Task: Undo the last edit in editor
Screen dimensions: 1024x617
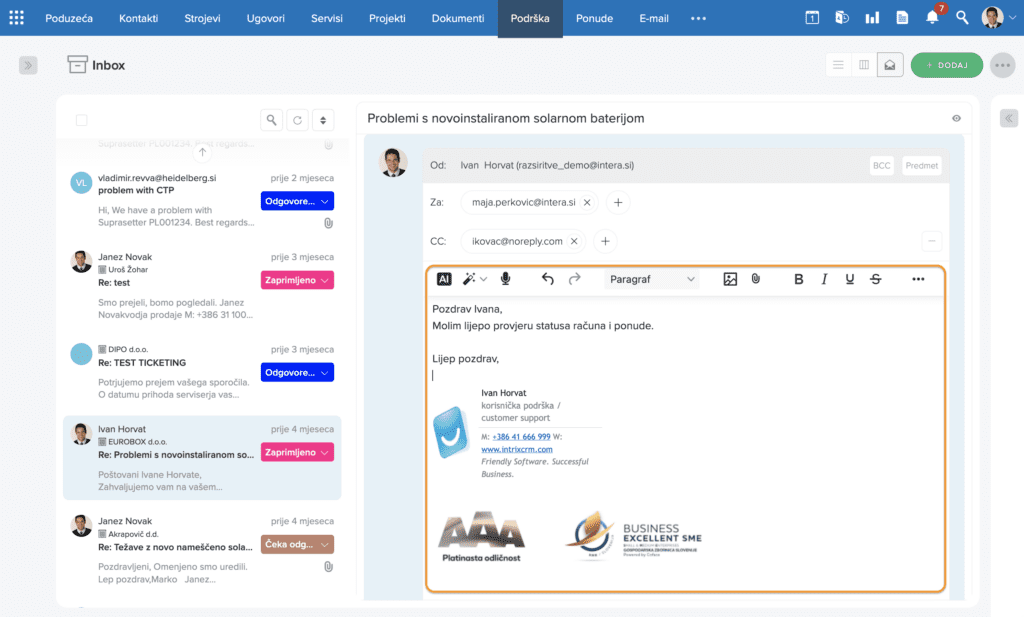Action: coord(548,279)
